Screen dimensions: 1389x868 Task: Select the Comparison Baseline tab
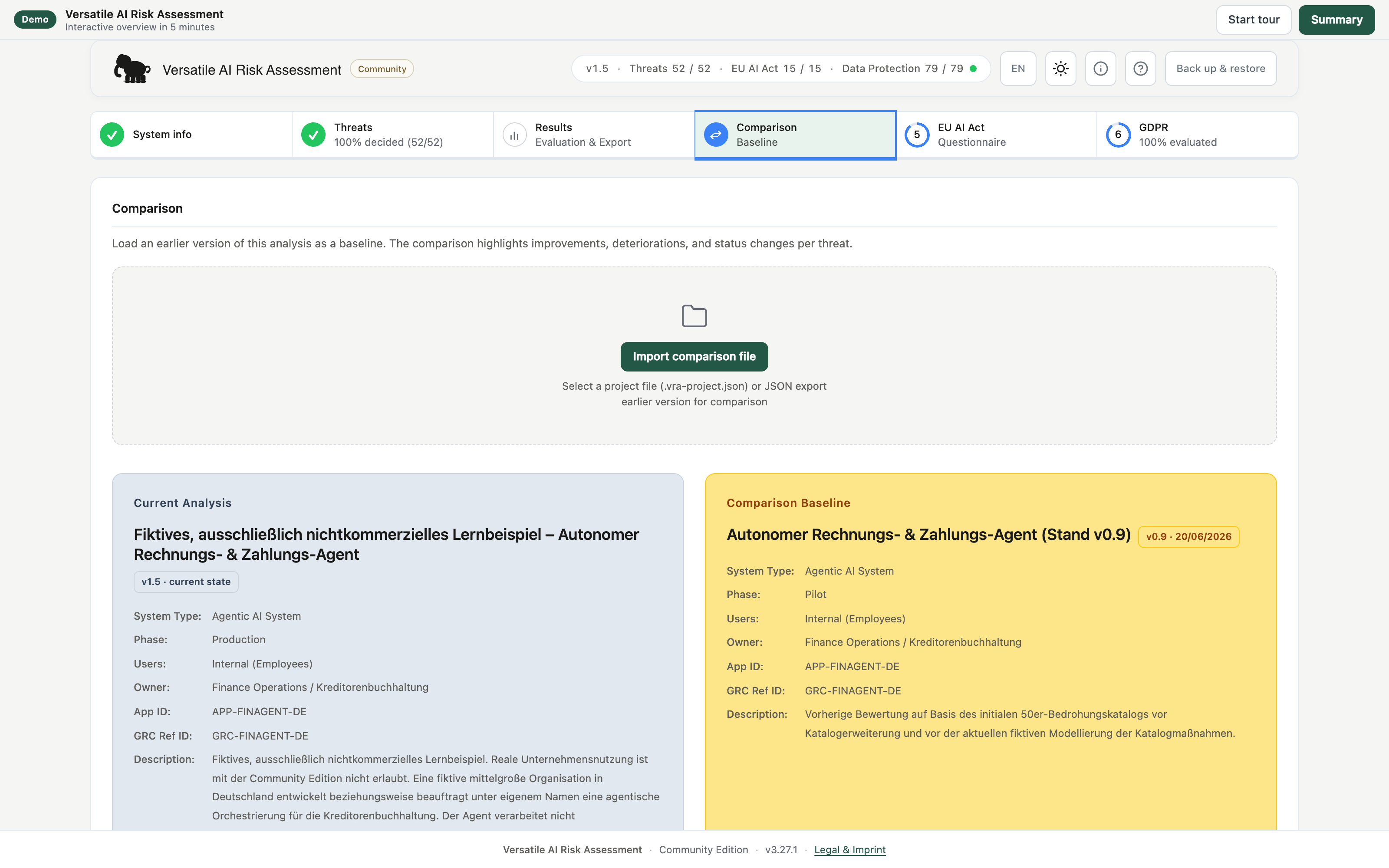point(795,135)
